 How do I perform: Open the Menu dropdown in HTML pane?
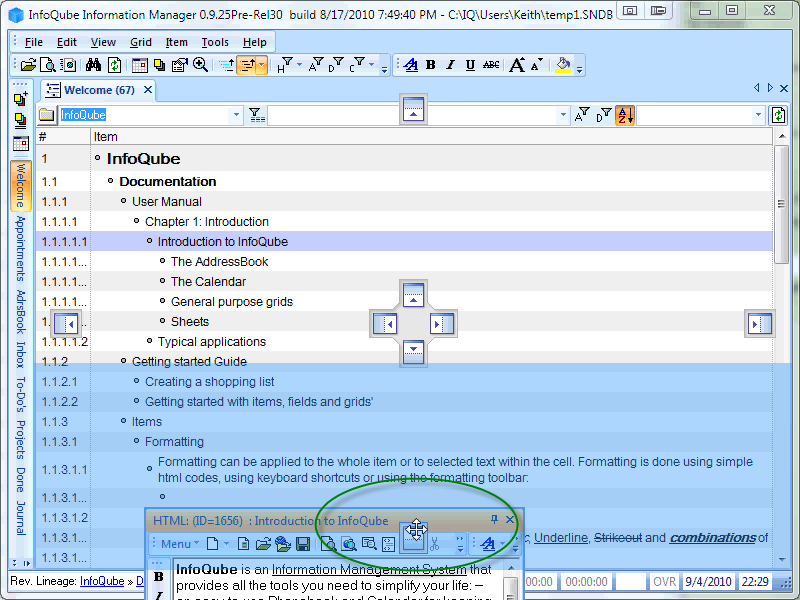[x=180, y=544]
